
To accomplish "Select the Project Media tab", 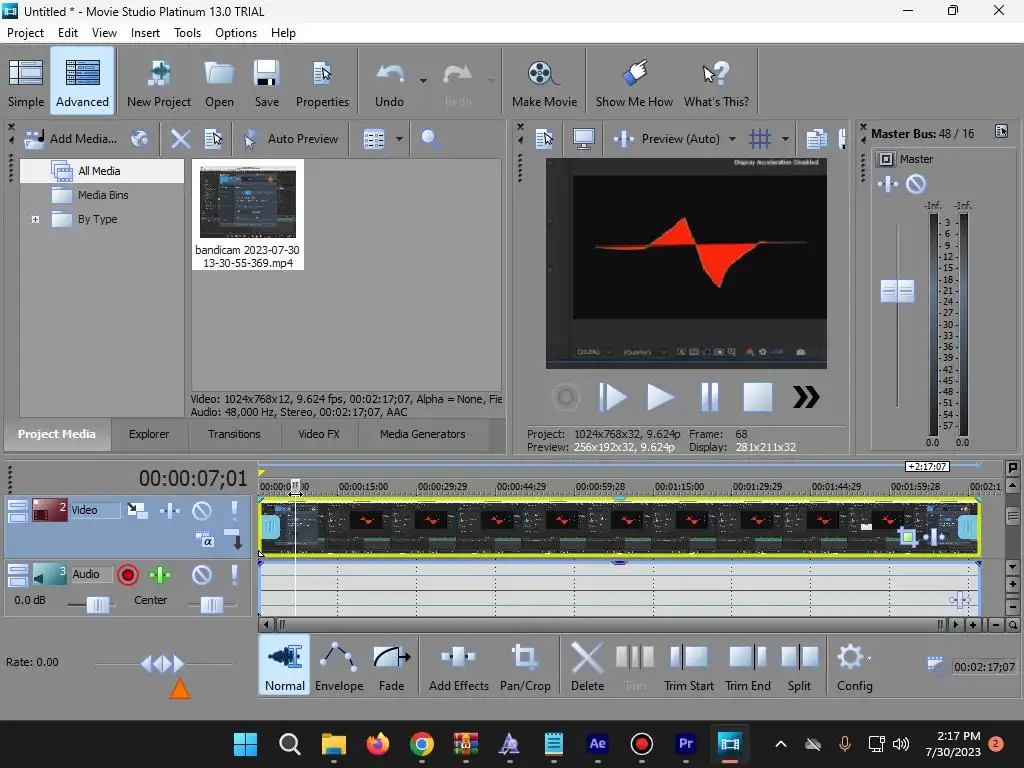I will 57,434.
